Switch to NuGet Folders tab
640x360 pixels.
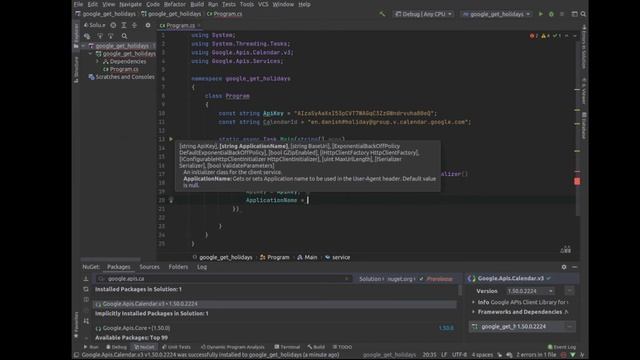(178, 267)
